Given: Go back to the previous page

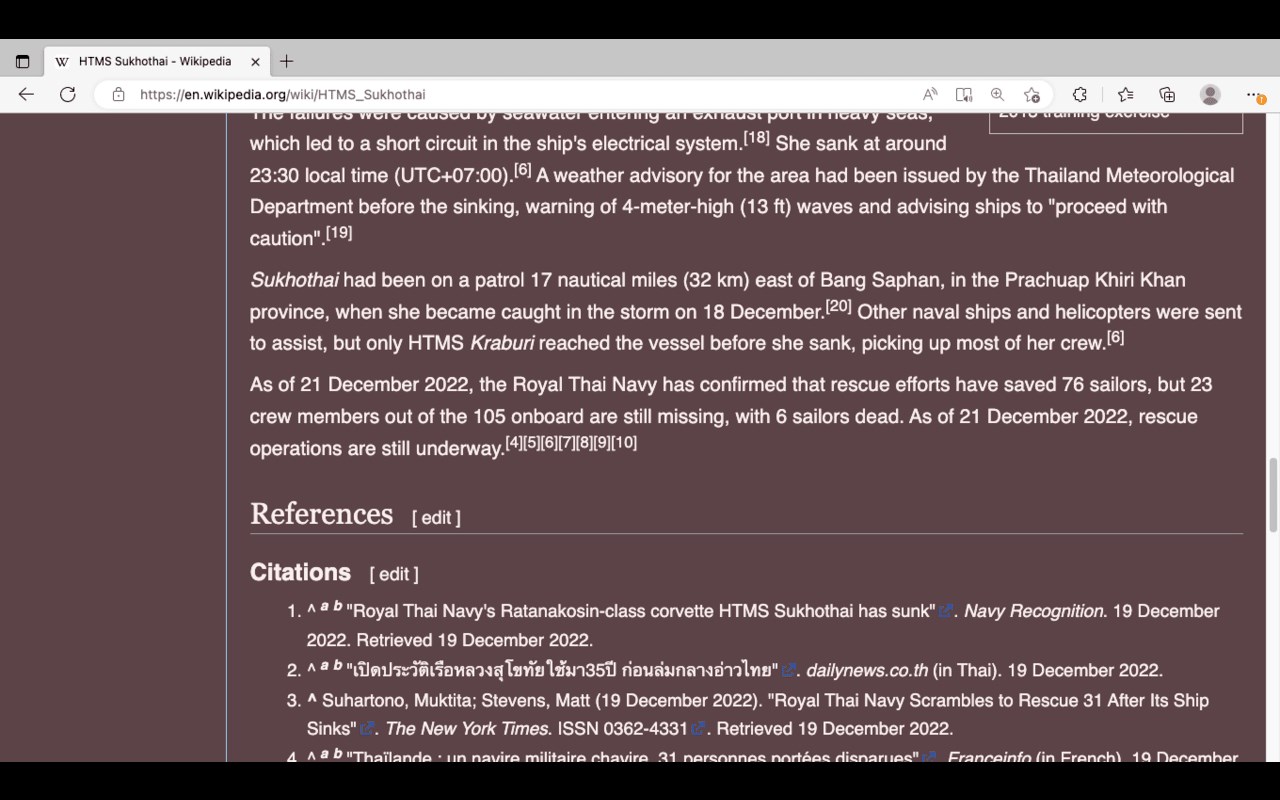Looking at the screenshot, I should 26,94.
